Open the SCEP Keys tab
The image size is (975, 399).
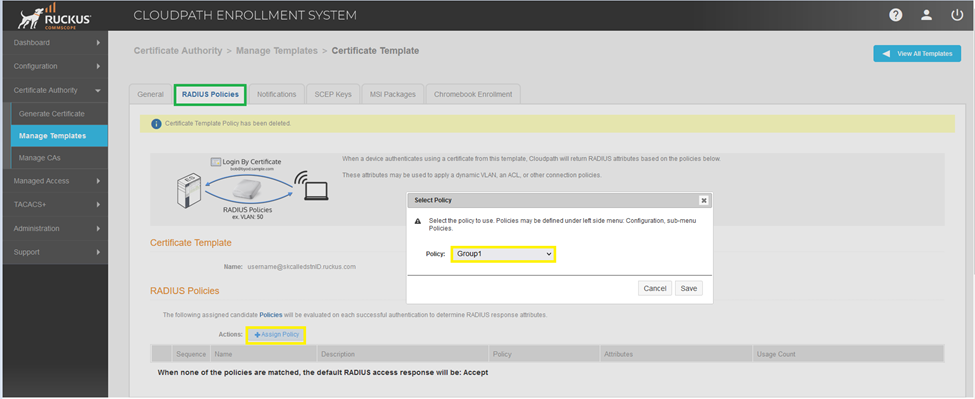tap(333, 94)
